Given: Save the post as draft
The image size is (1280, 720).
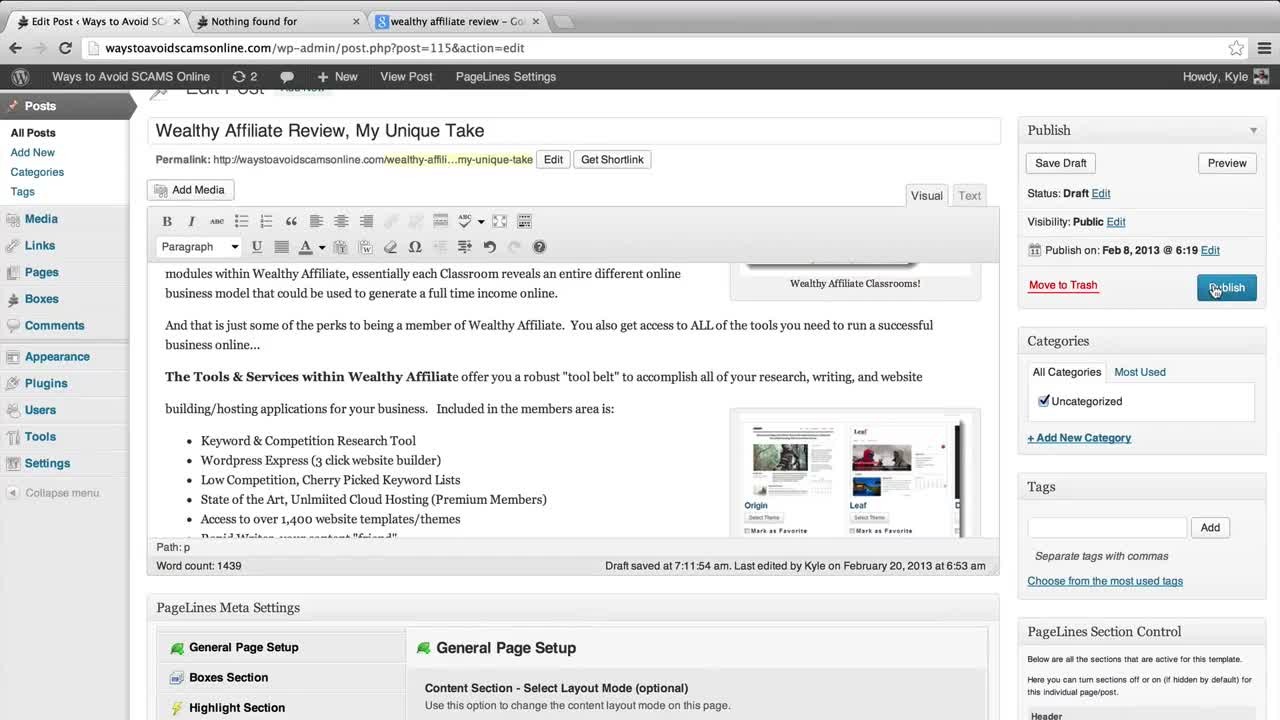Looking at the screenshot, I should tap(1061, 163).
